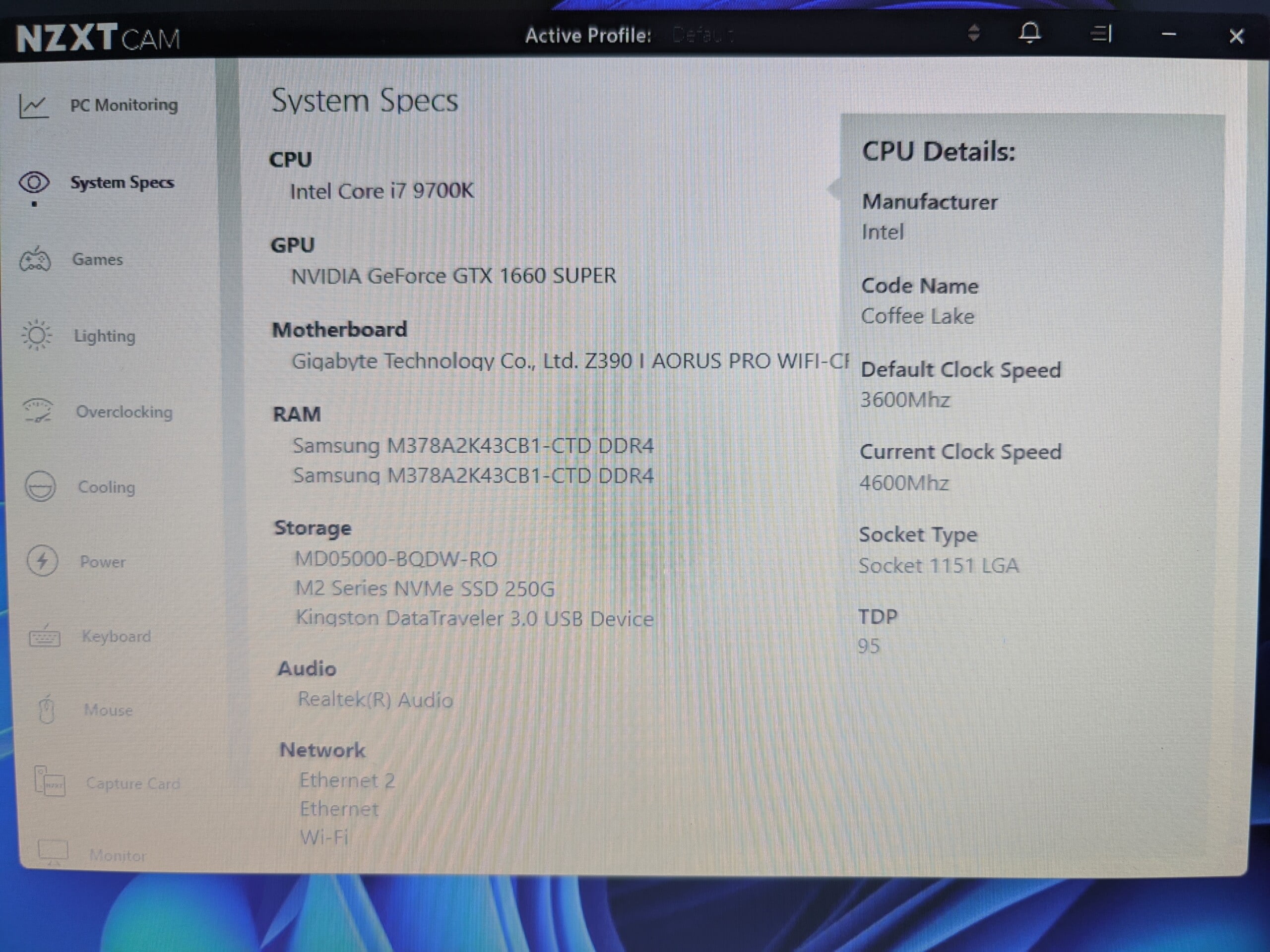Click the TDP value 95

pos(869,646)
